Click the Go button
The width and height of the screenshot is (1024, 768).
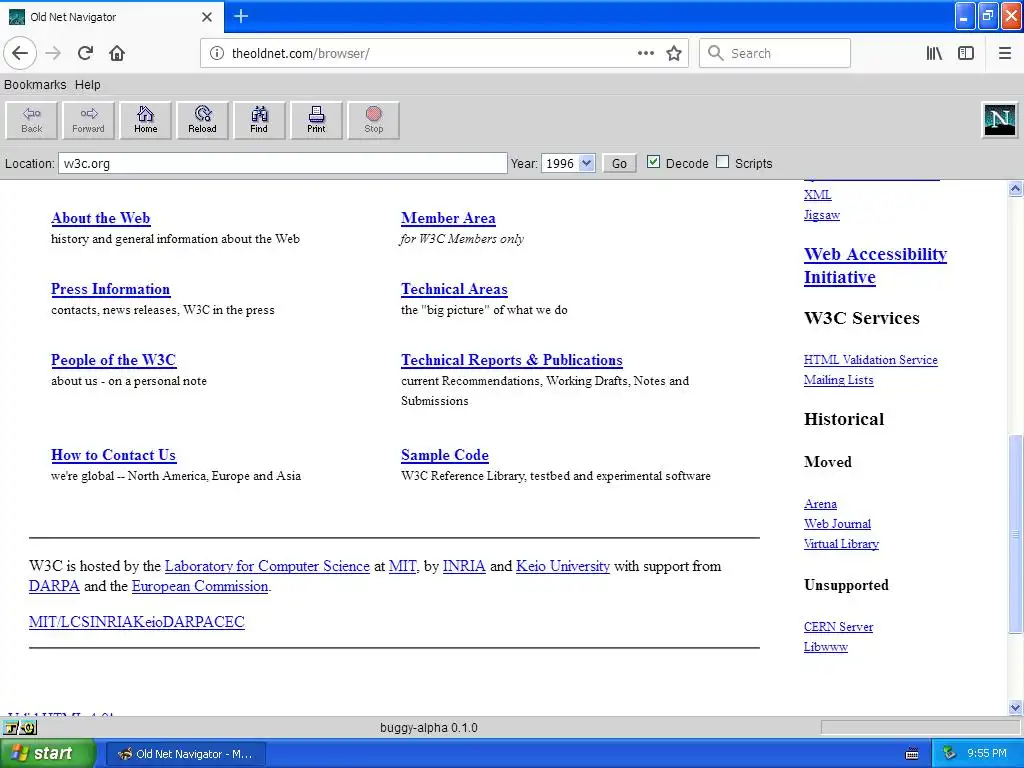click(x=619, y=163)
